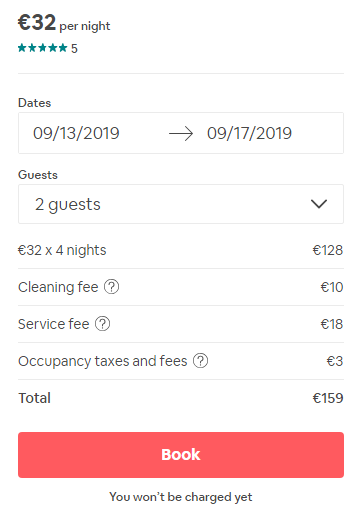Click the rating number 5

coord(74,49)
